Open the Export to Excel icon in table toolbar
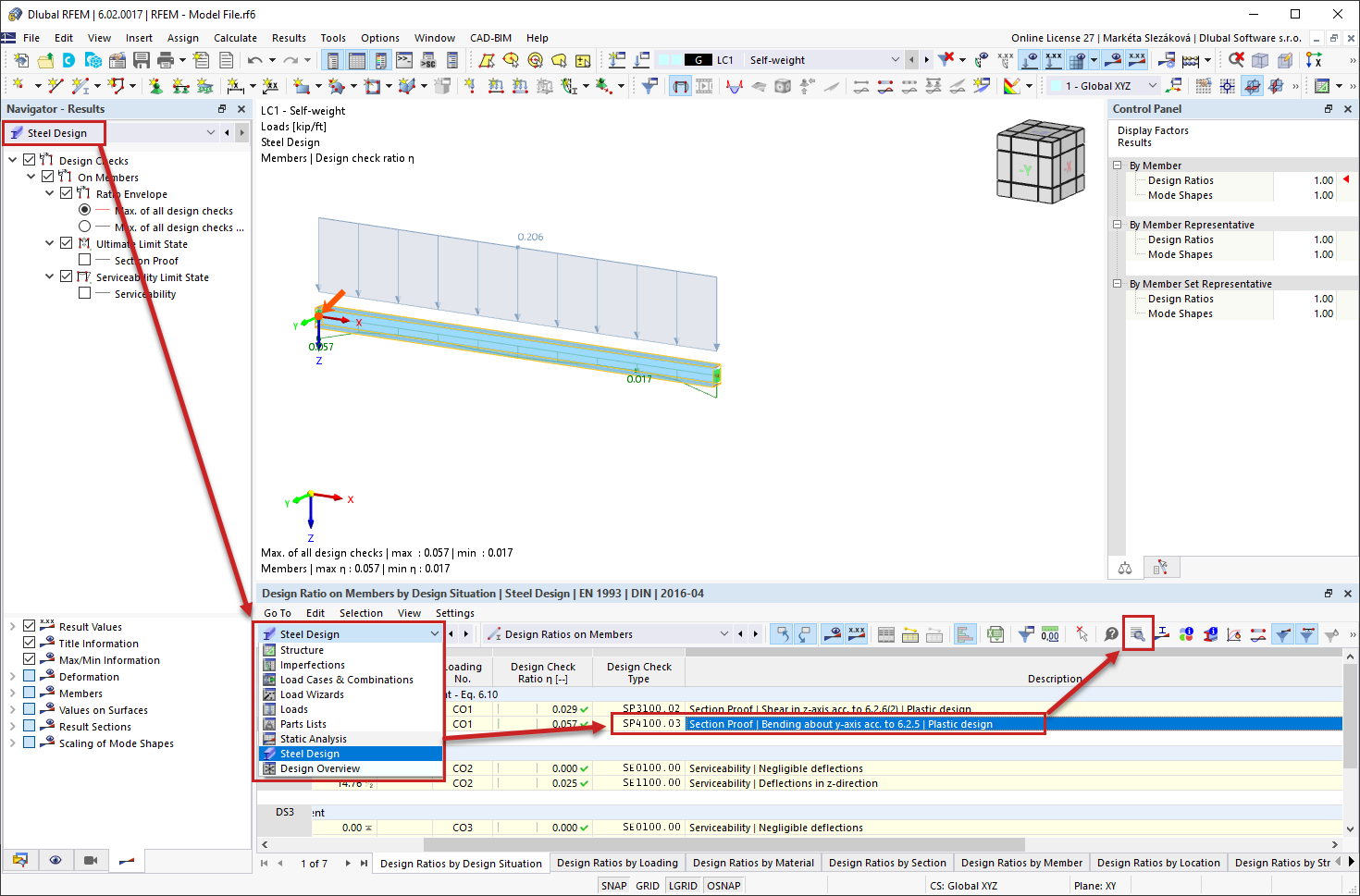1360x896 pixels. 994,634
